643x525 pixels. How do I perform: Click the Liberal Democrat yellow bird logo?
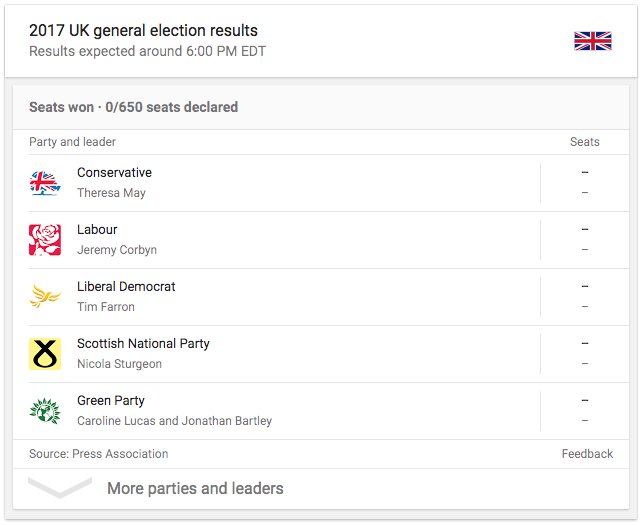(x=45, y=297)
